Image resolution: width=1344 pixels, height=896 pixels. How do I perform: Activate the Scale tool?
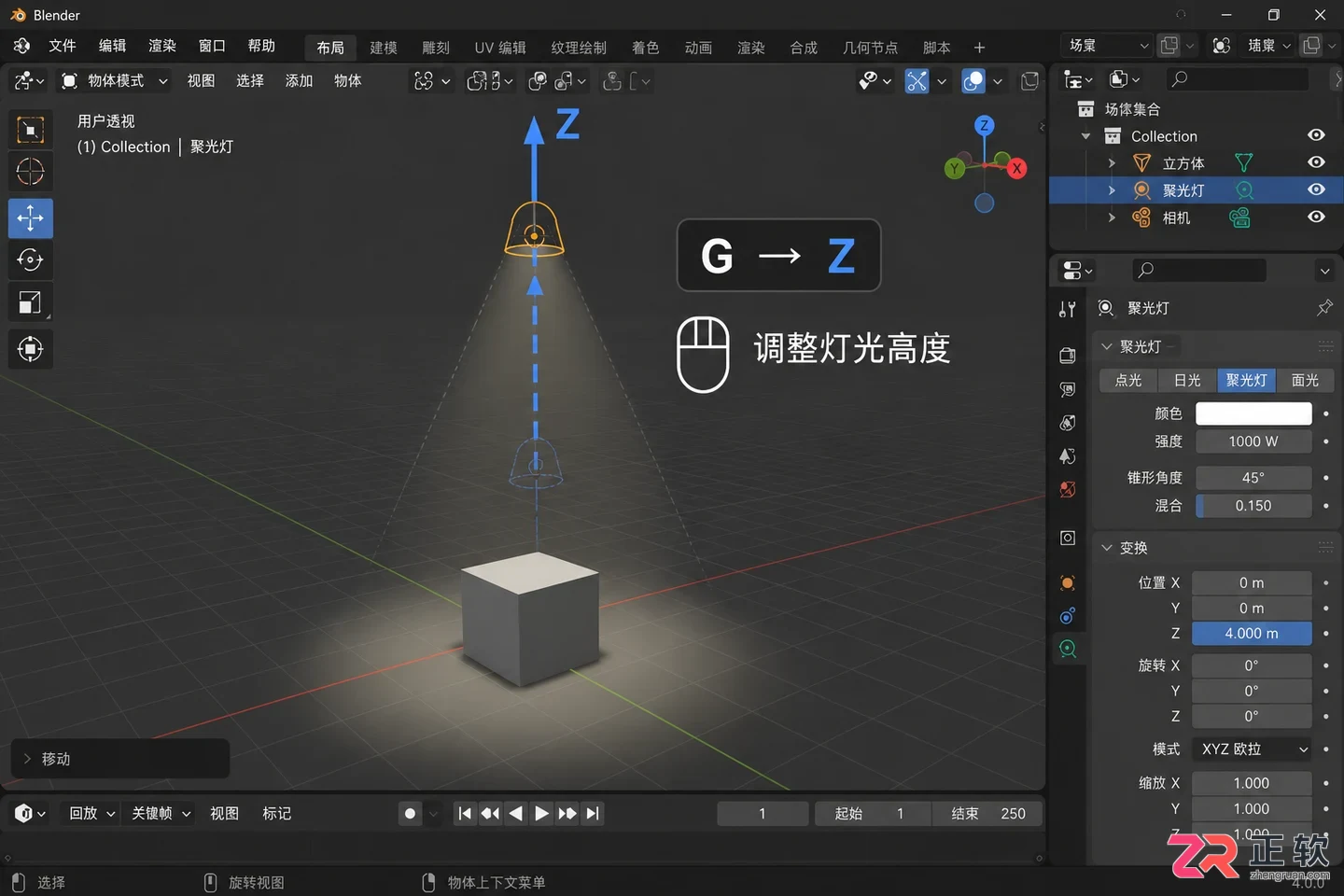[x=30, y=302]
